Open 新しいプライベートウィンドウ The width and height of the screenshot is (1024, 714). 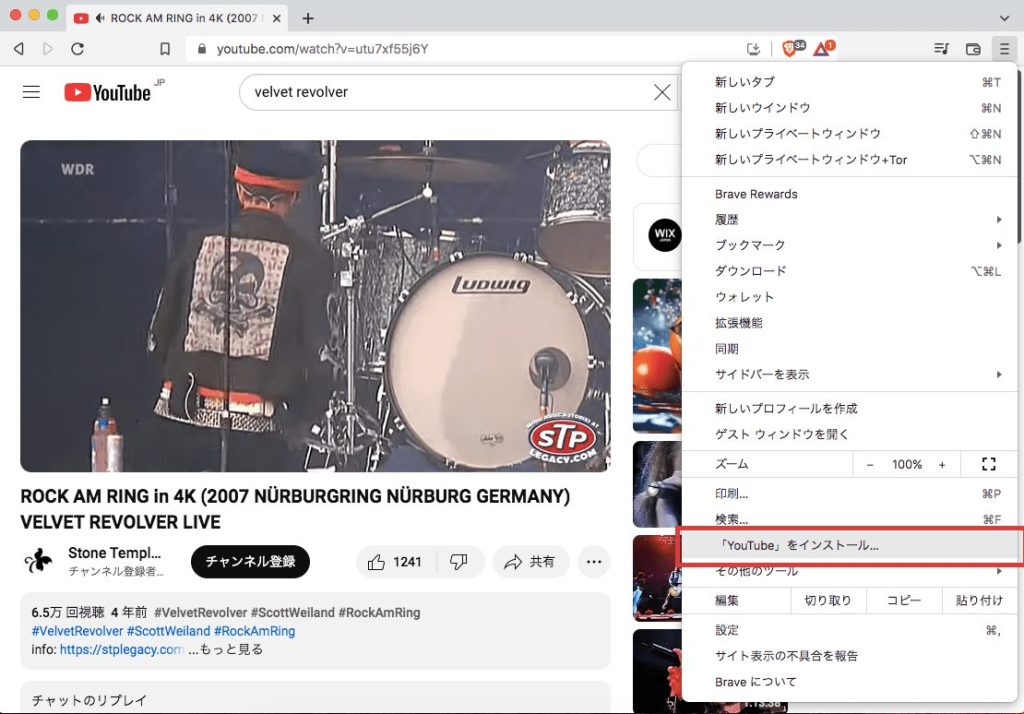pos(849,133)
